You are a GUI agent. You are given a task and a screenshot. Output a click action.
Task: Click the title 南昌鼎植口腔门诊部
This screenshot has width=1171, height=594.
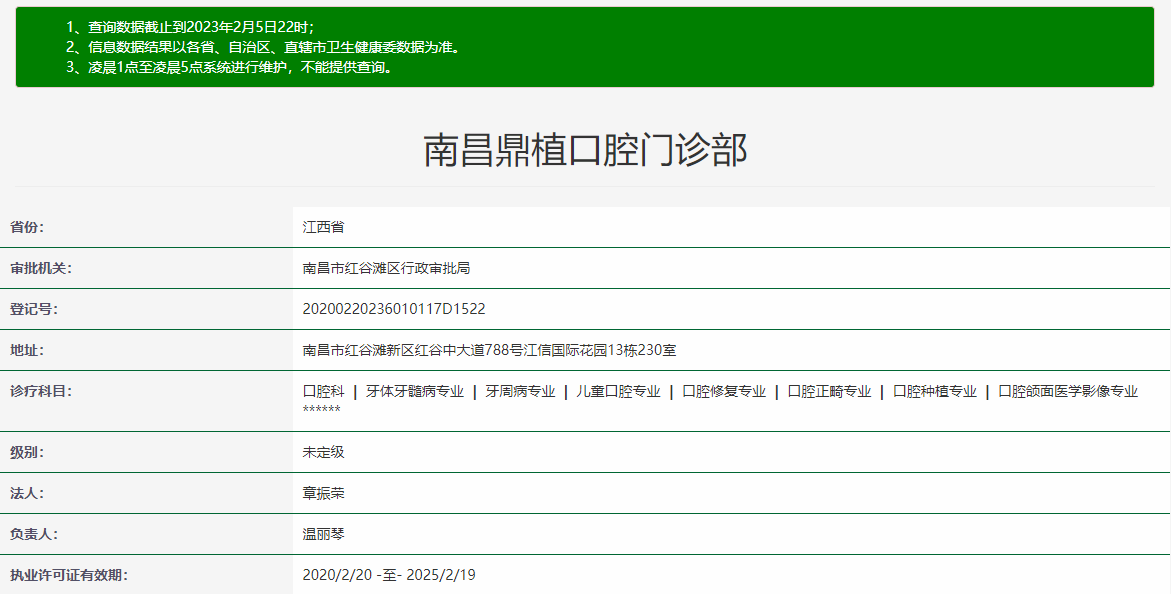585,149
